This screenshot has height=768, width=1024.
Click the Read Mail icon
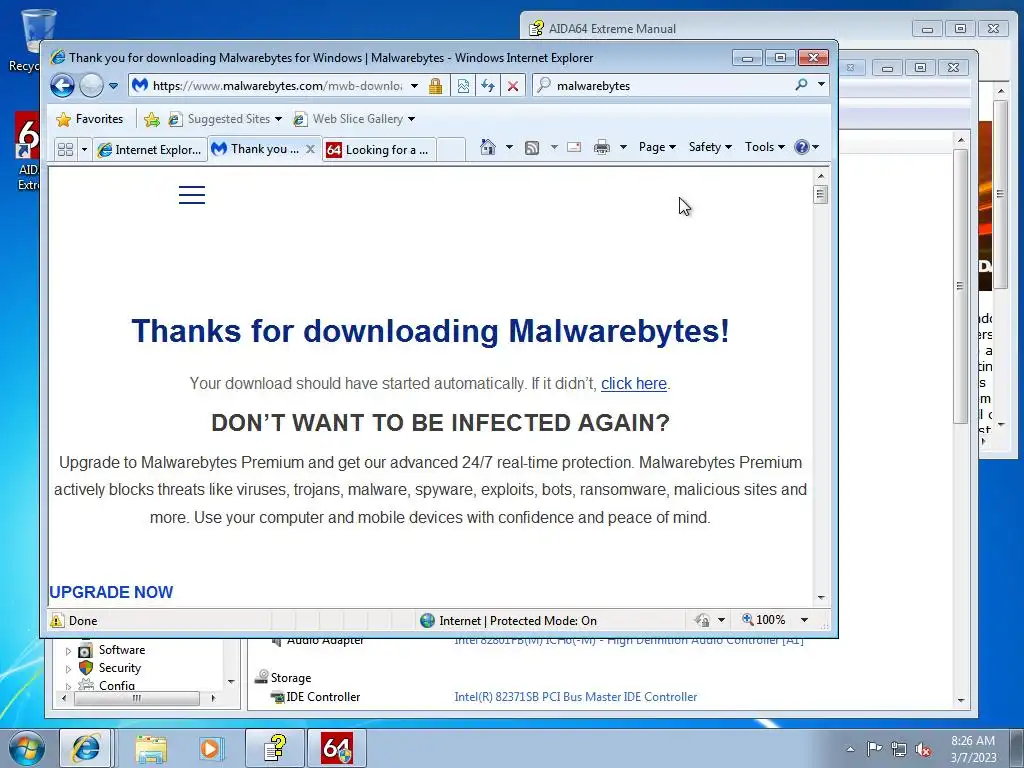pyautogui.click(x=574, y=147)
